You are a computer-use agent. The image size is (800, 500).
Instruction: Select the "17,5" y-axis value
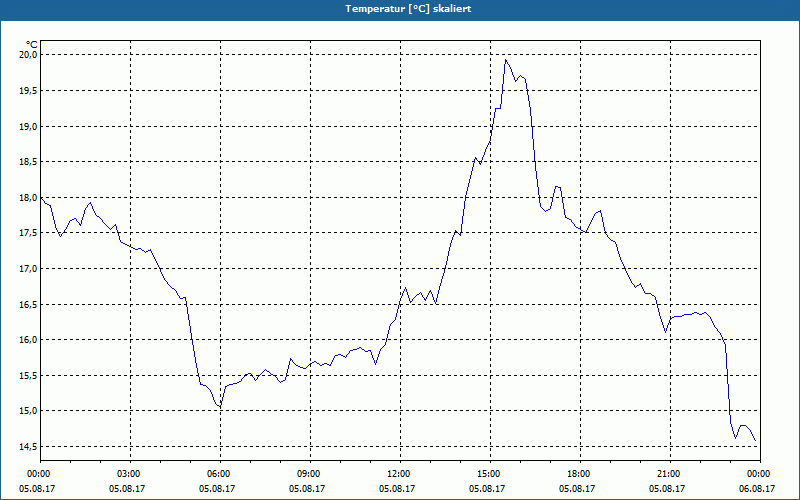[29, 233]
